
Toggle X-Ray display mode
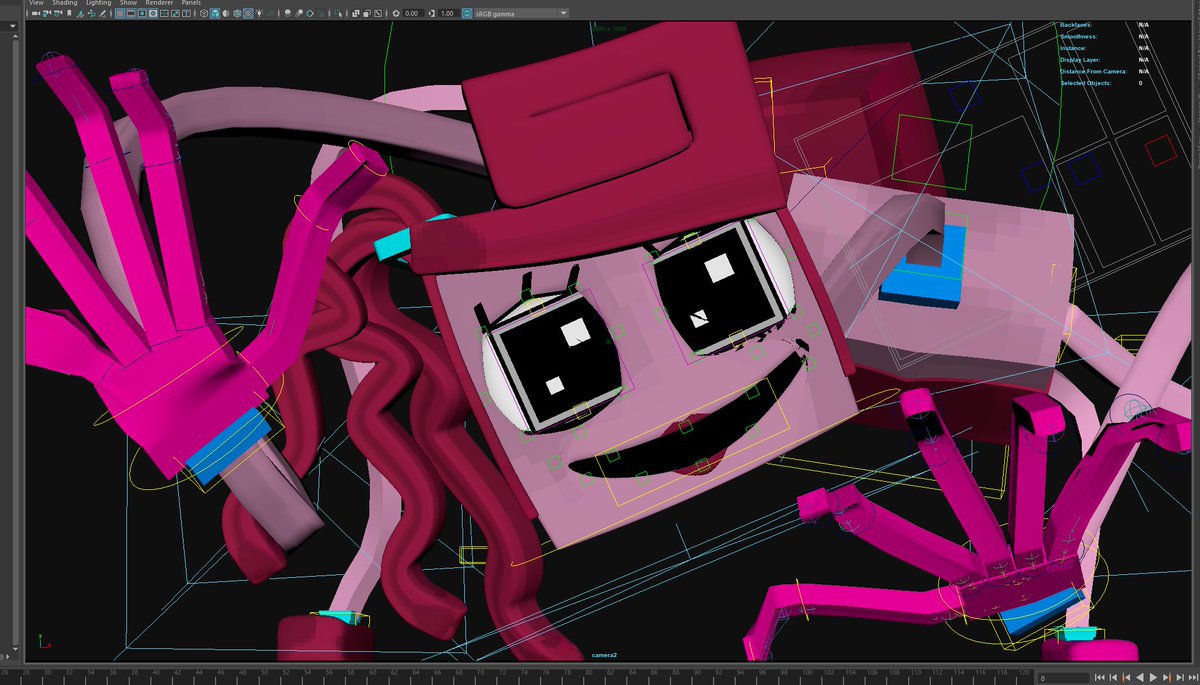point(355,14)
